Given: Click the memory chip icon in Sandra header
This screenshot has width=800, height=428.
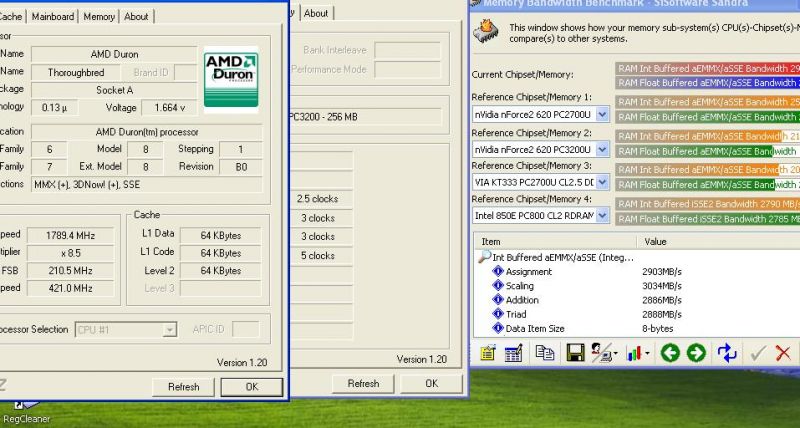Looking at the screenshot, I should point(485,32).
